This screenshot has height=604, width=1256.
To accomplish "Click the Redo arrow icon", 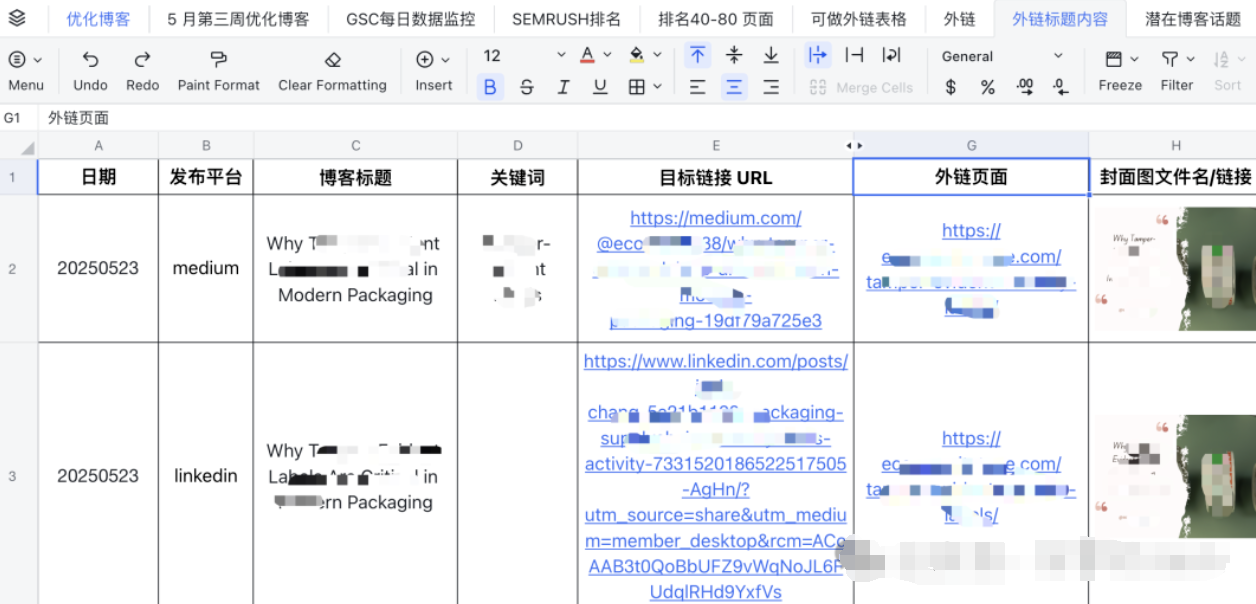I will 142,59.
